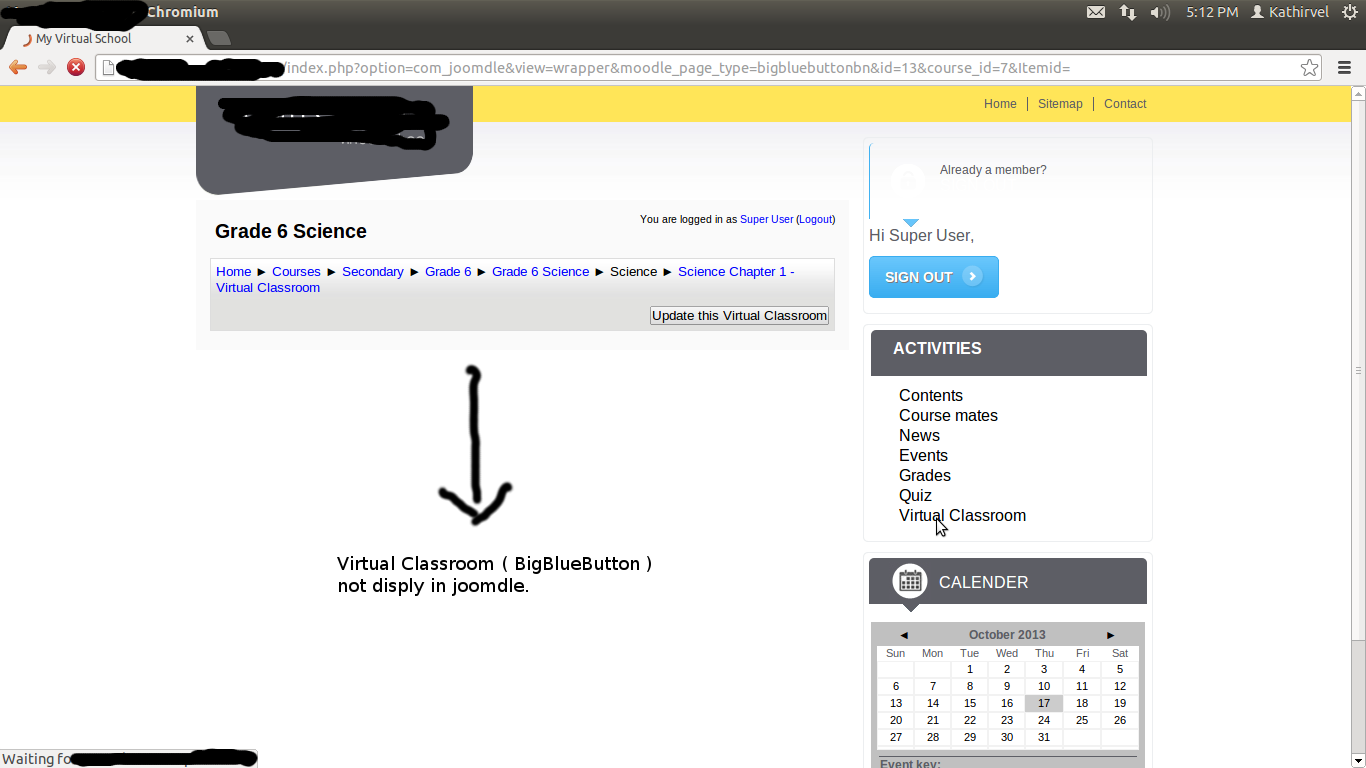Viewport: 1366px width, 768px height.
Task: Select October 17 in the calendar
Action: click(1043, 703)
